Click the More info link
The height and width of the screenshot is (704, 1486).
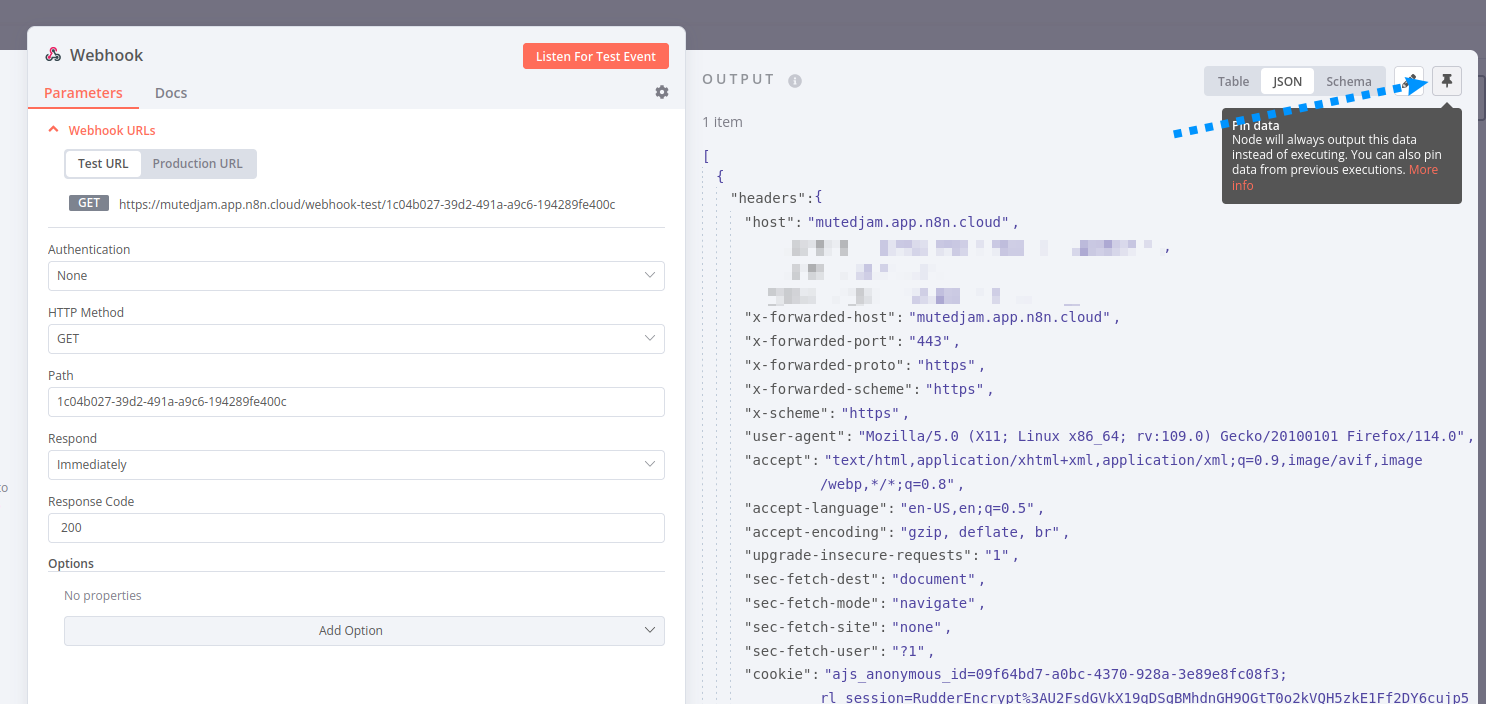click(x=1422, y=170)
